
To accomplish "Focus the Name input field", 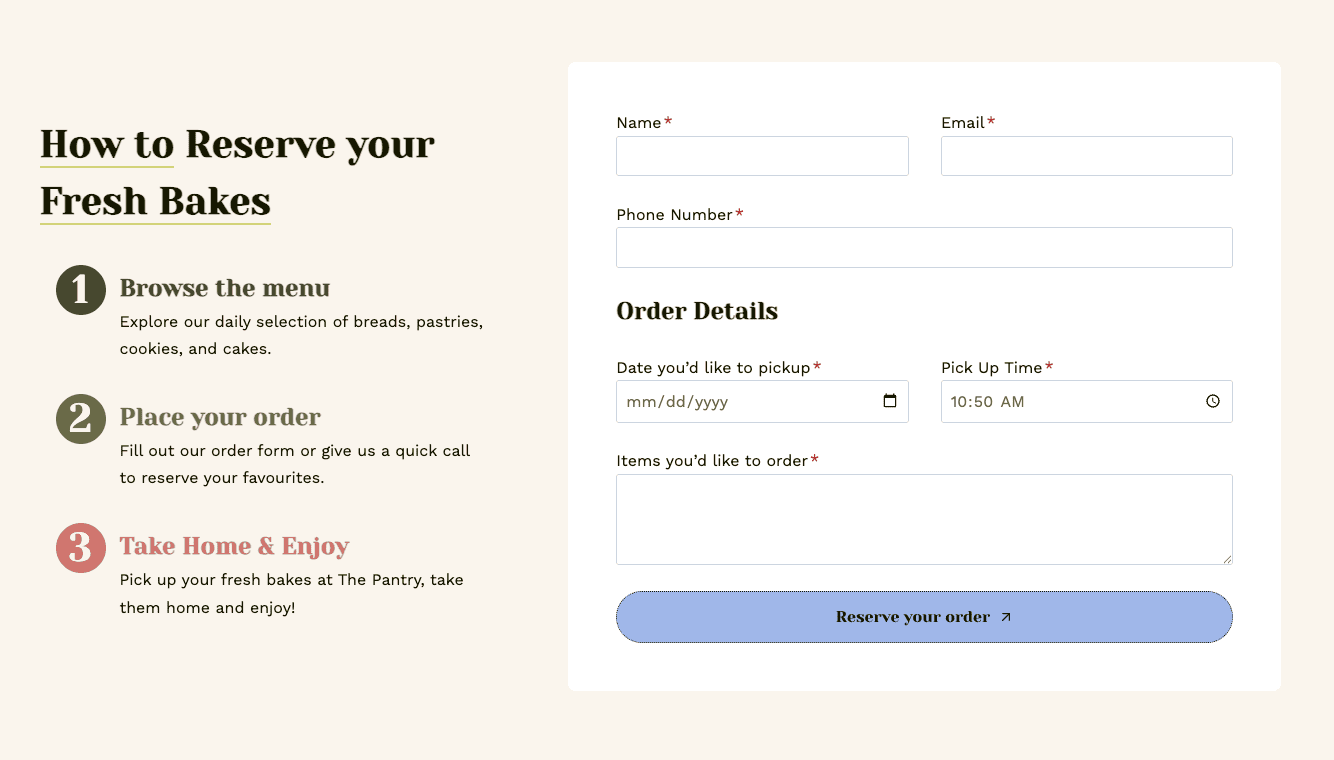I will click(762, 156).
